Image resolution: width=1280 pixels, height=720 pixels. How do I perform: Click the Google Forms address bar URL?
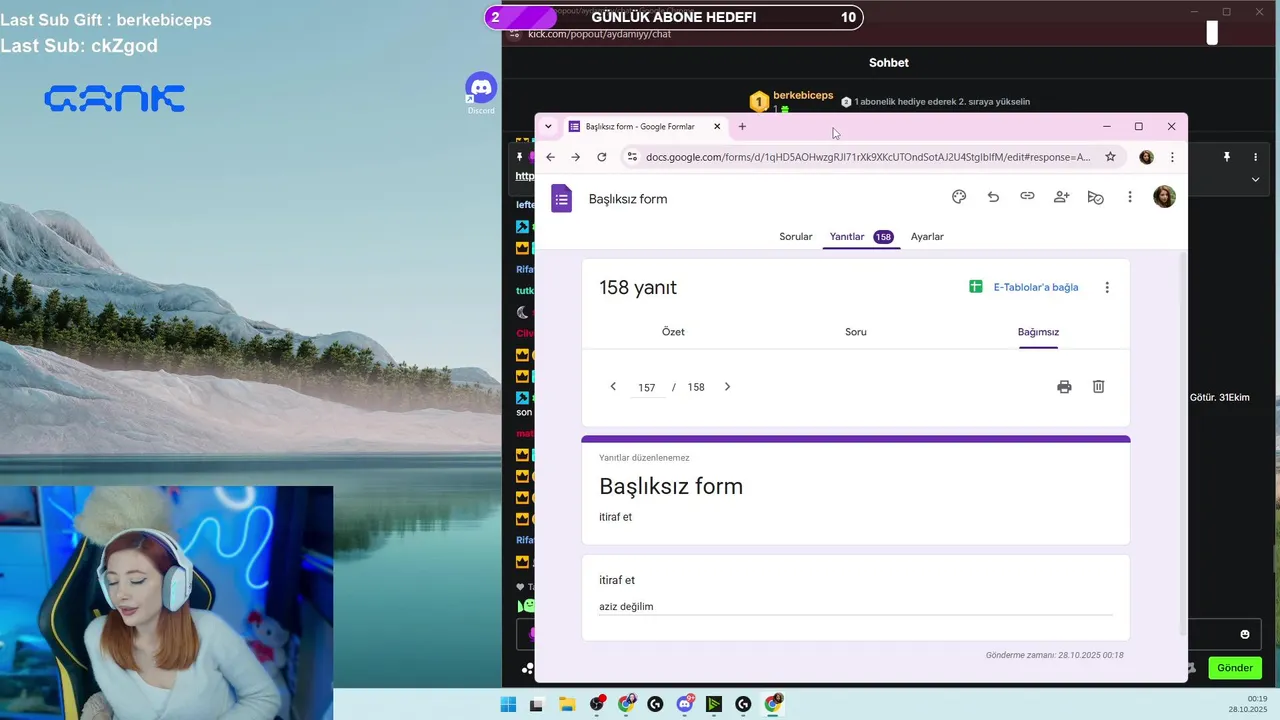click(868, 157)
